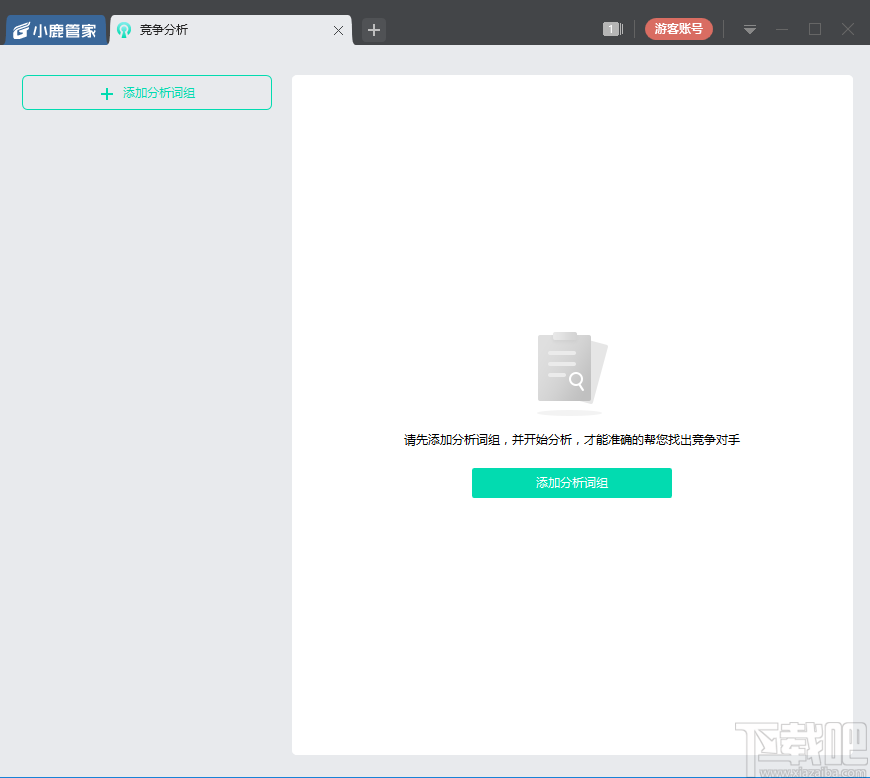
Task: Open a new tab using the plus icon
Action: pyautogui.click(x=372, y=30)
